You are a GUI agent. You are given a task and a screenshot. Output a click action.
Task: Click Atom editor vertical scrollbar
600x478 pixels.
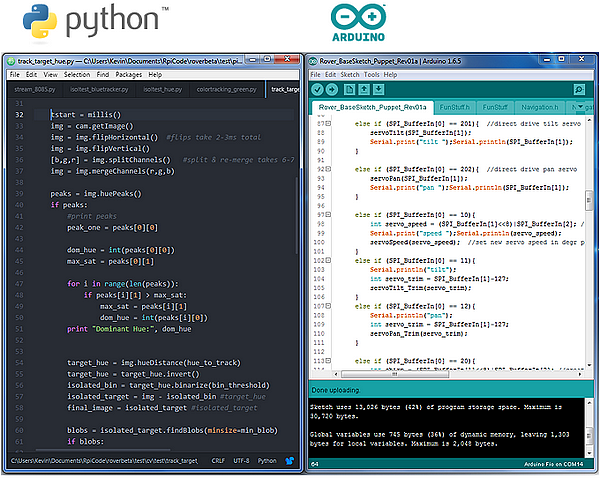(297, 214)
